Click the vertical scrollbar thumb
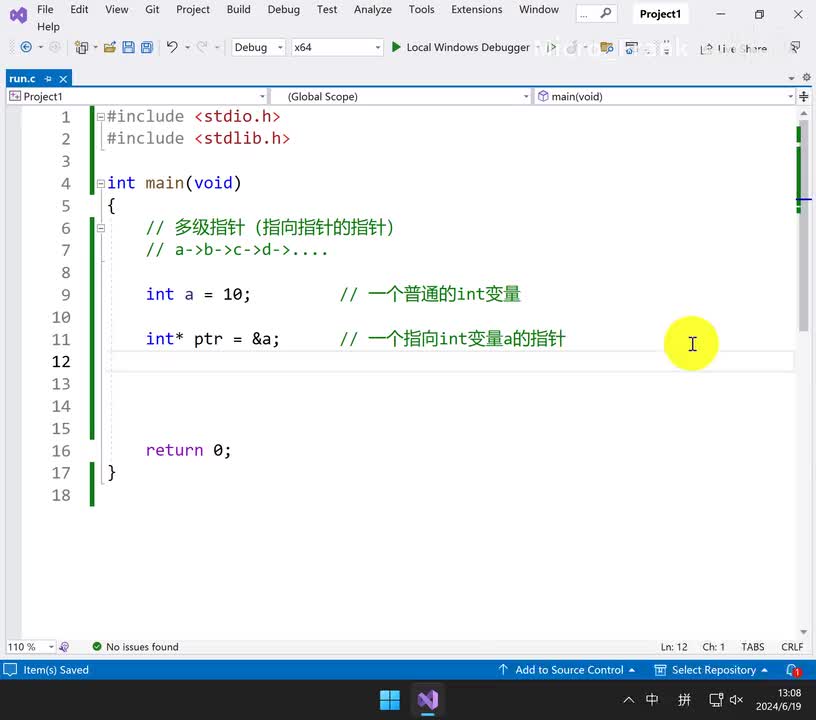816x720 pixels. (x=804, y=226)
